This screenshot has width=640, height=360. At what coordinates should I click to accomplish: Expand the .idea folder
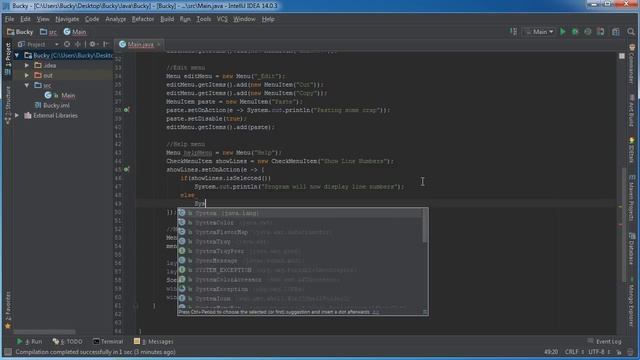[x=27, y=65]
